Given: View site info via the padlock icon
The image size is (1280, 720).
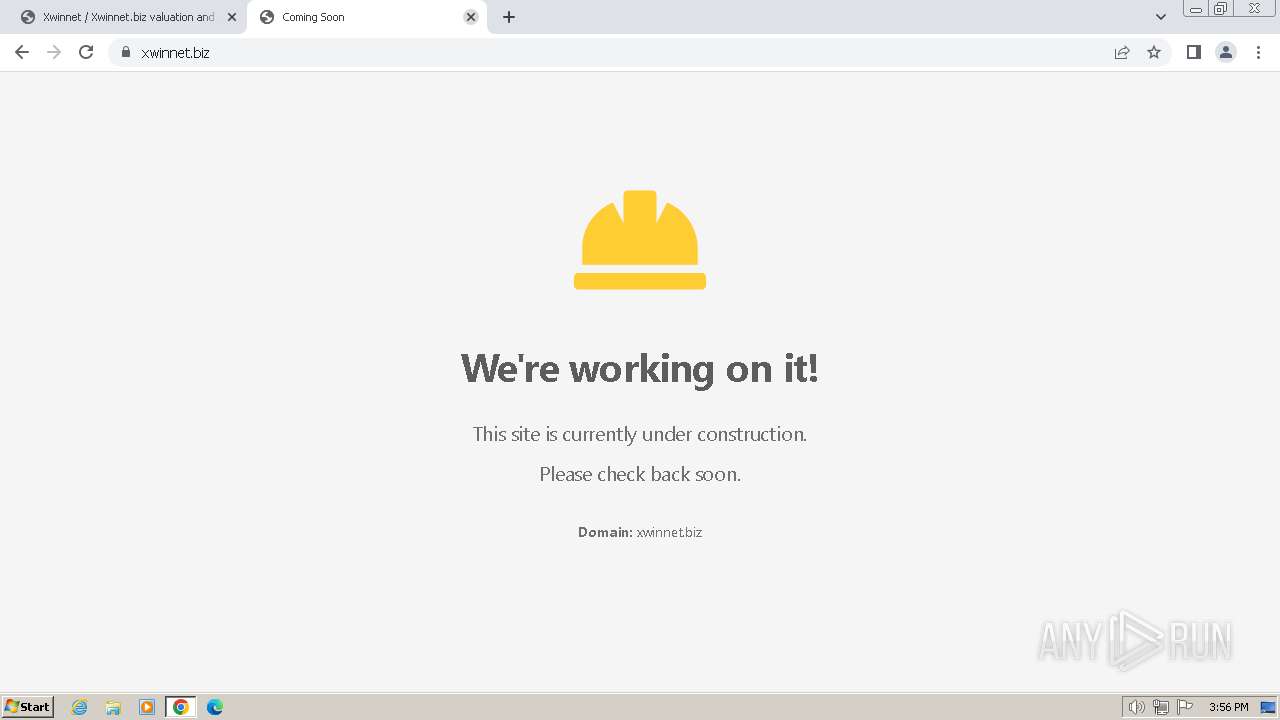Looking at the screenshot, I should pyautogui.click(x=126, y=52).
